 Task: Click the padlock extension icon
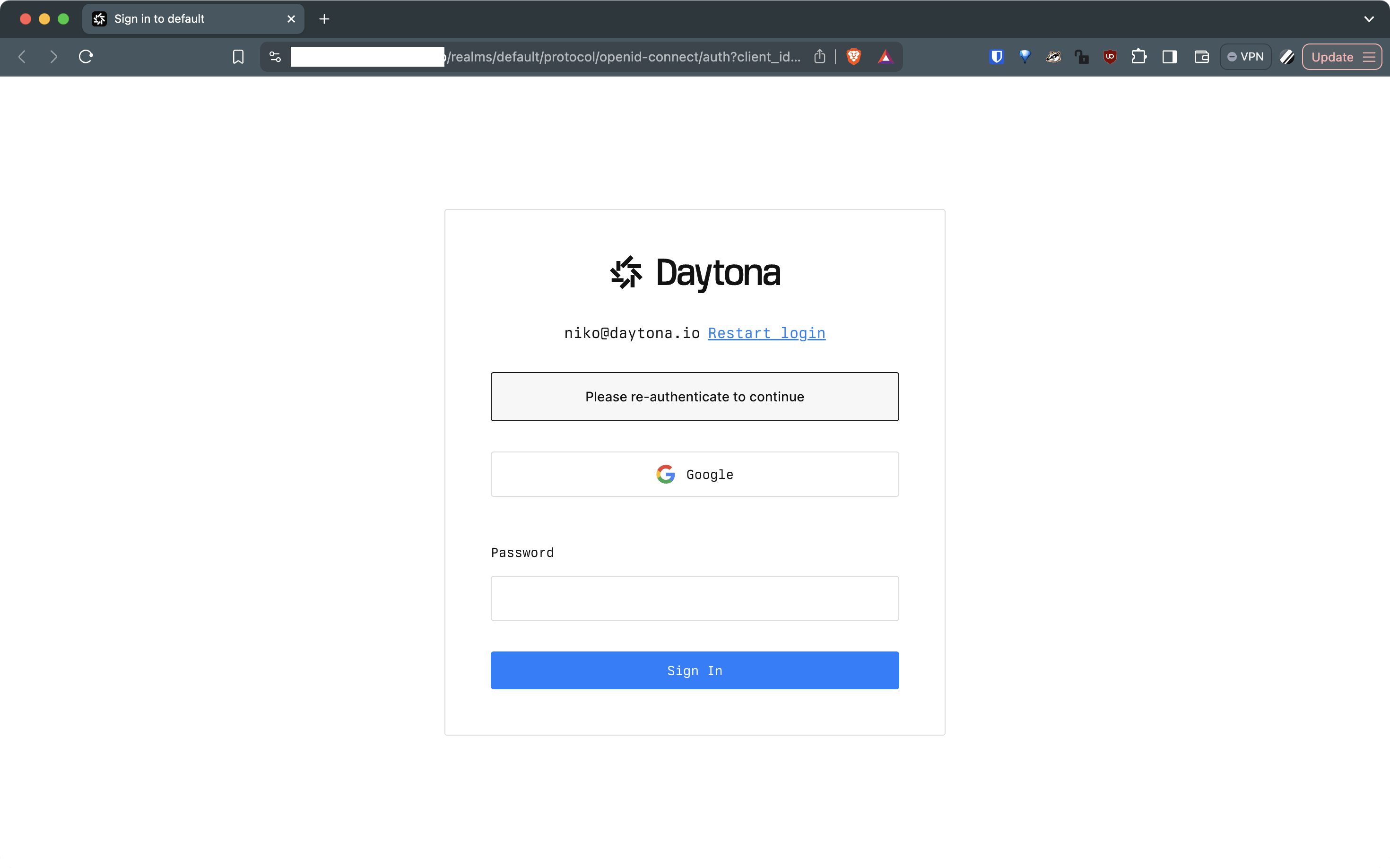[x=1082, y=57]
